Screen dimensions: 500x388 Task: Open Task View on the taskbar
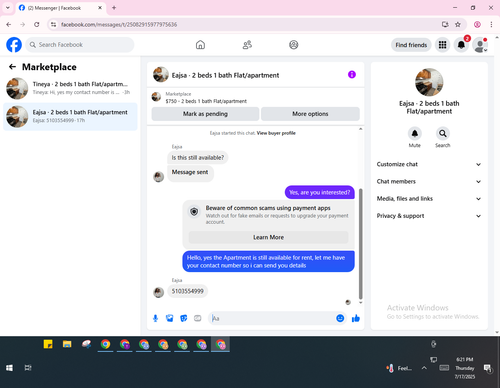(x=28, y=368)
